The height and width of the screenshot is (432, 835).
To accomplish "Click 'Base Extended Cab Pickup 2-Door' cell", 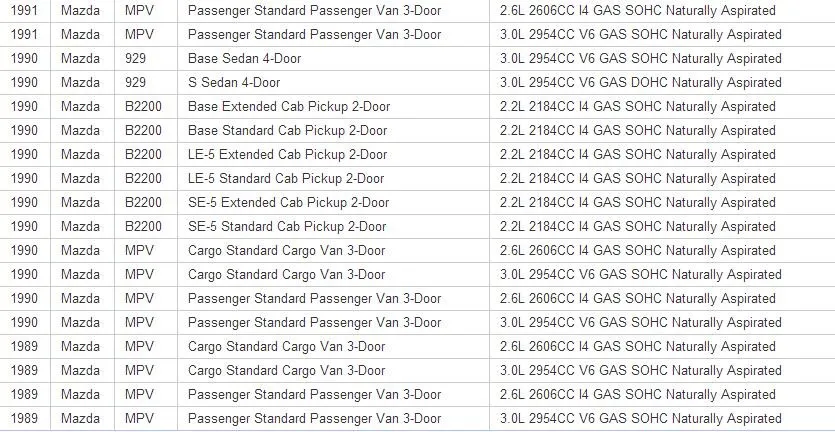I will tap(333, 107).
